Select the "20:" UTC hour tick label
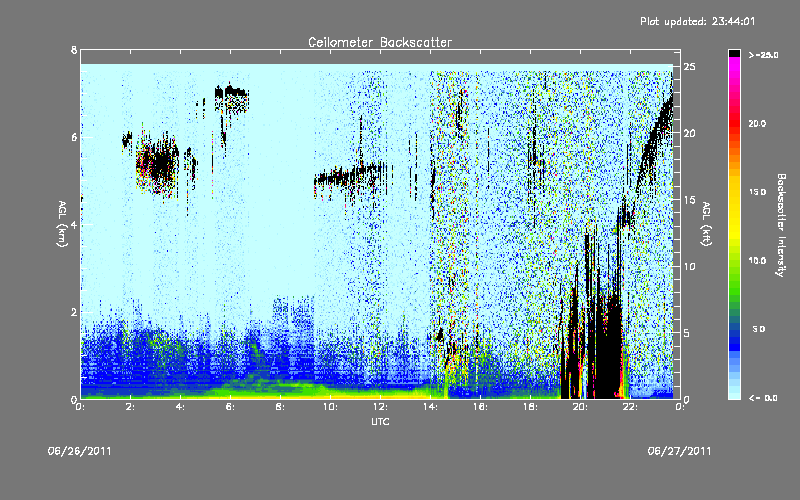This screenshot has width=800, height=500. click(580, 407)
